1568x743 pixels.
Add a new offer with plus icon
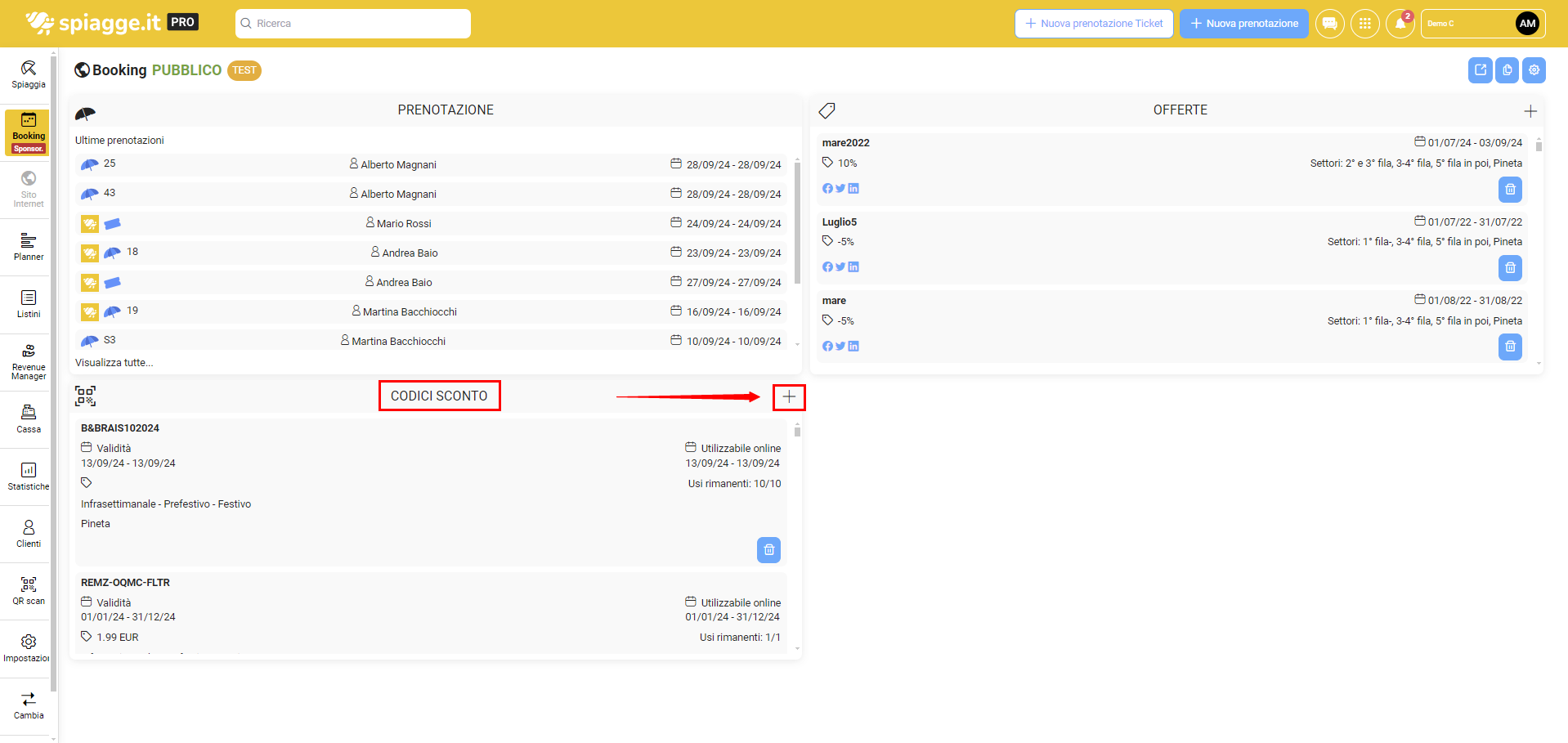[x=1530, y=111]
